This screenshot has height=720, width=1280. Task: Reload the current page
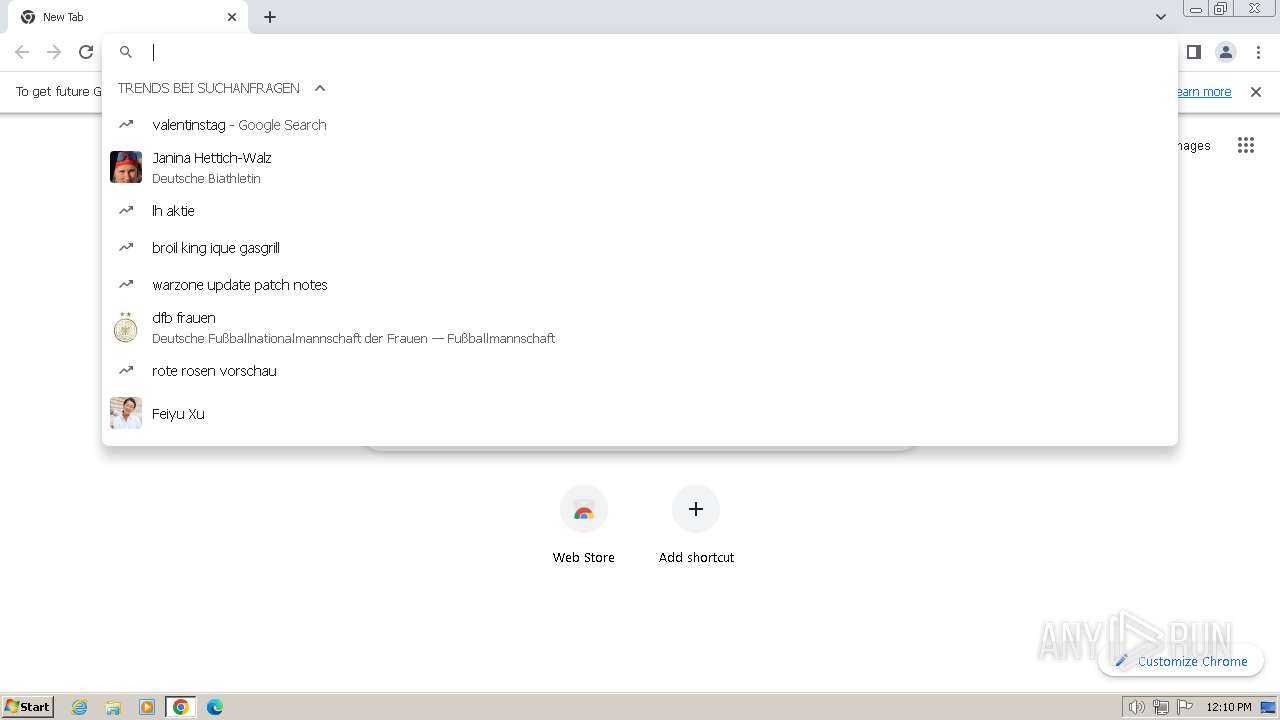(x=86, y=52)
